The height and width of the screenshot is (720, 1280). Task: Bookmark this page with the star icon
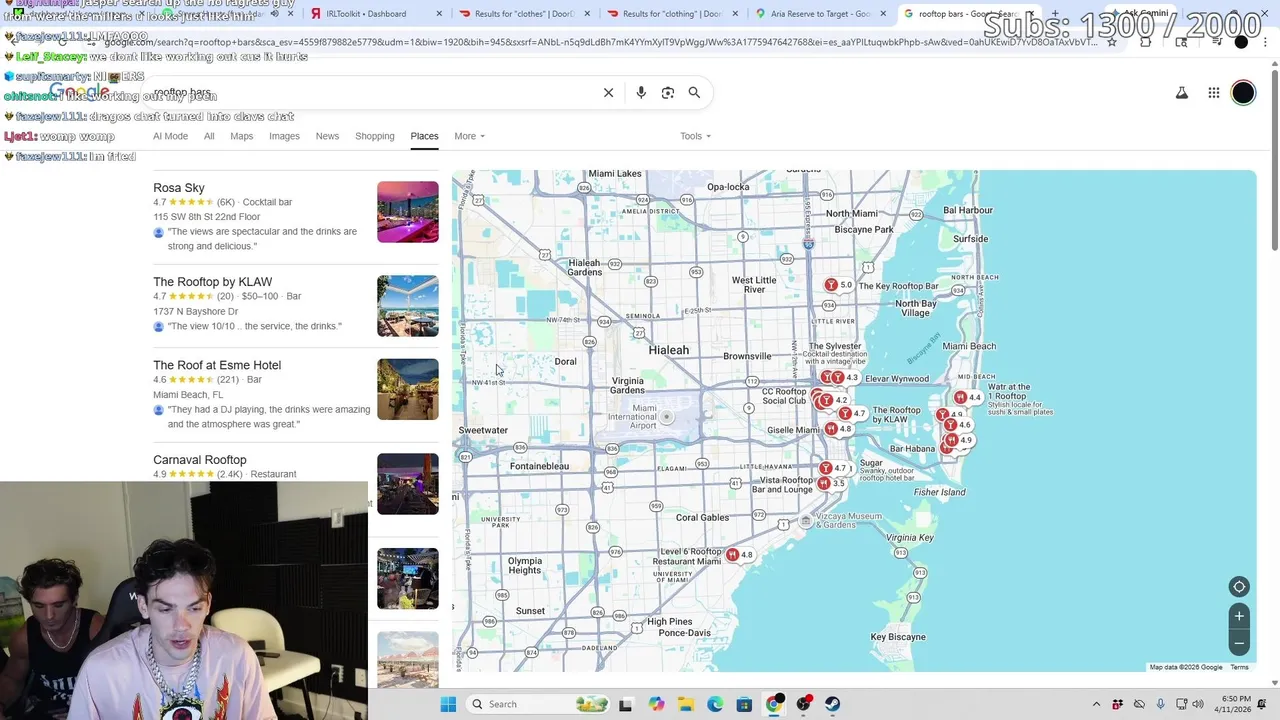tap(1111, 42)
